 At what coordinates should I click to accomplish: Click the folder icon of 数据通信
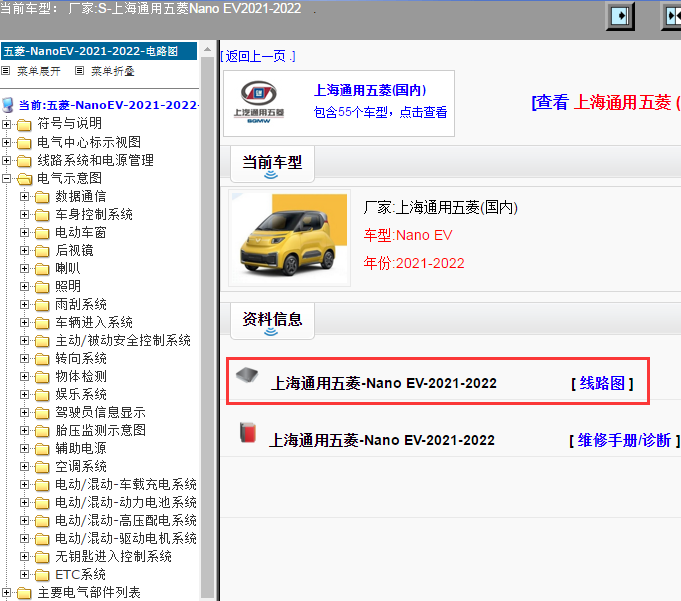(42, 197)
